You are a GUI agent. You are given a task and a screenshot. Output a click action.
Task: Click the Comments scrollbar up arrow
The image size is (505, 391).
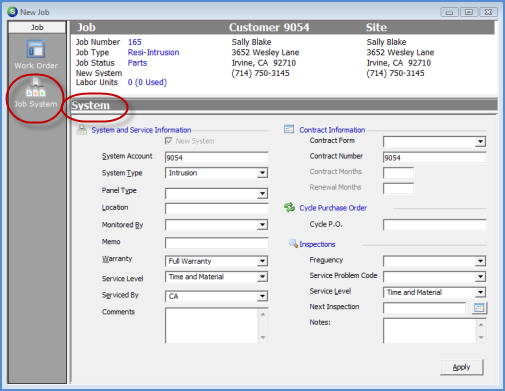(263, 314)
